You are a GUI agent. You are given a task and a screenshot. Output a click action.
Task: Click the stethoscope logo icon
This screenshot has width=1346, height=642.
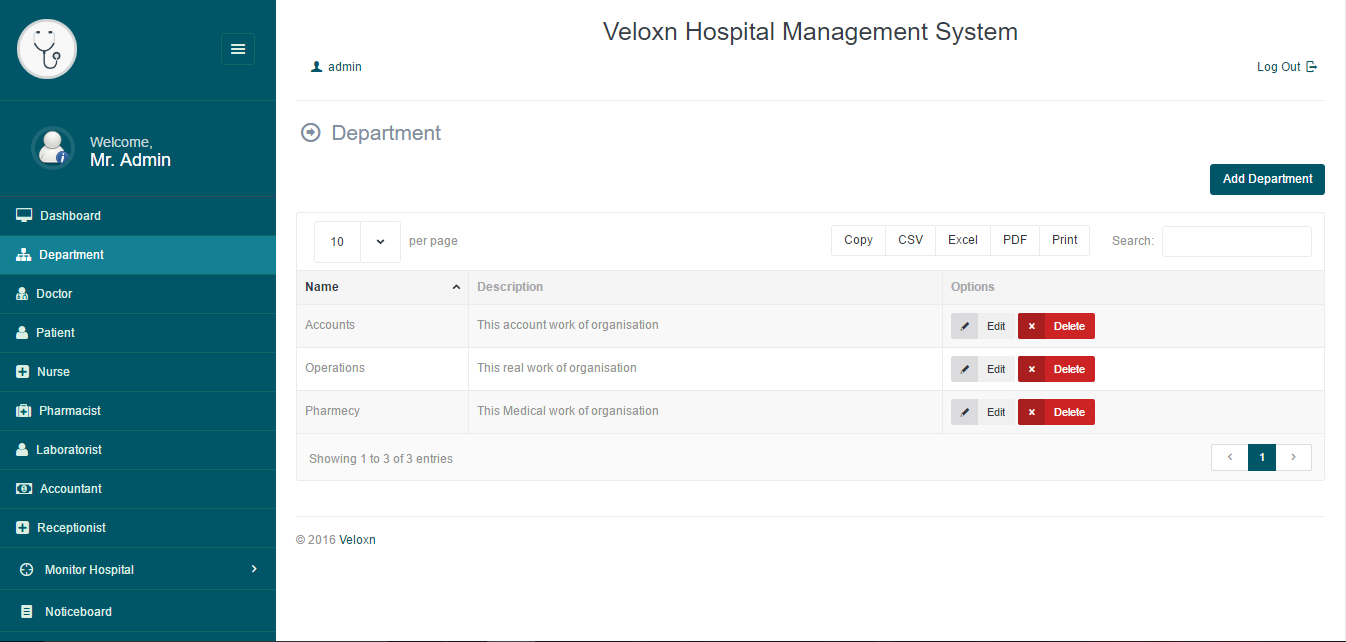point(47,49)
